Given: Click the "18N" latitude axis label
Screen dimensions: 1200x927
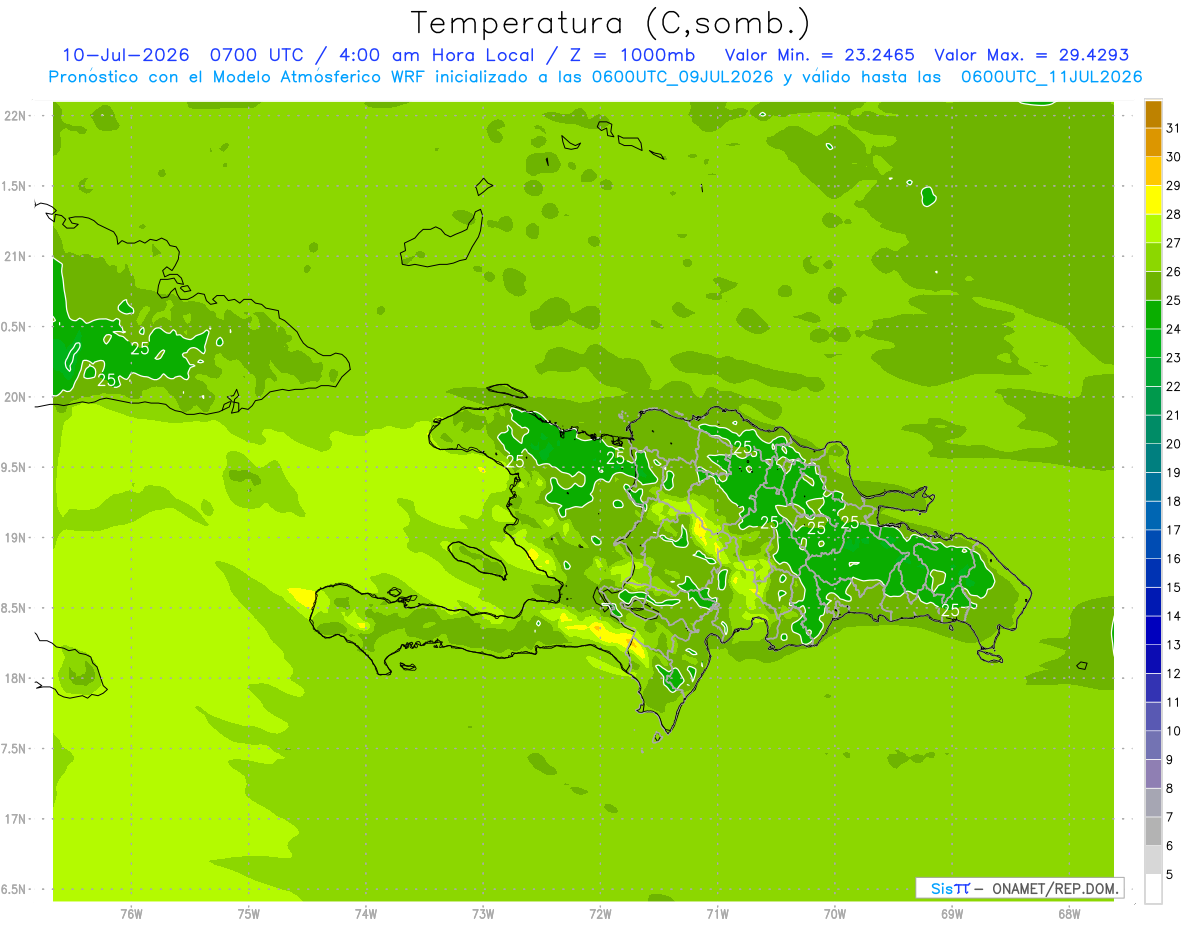Looking at the screenshot, I should tap(17, 678).
